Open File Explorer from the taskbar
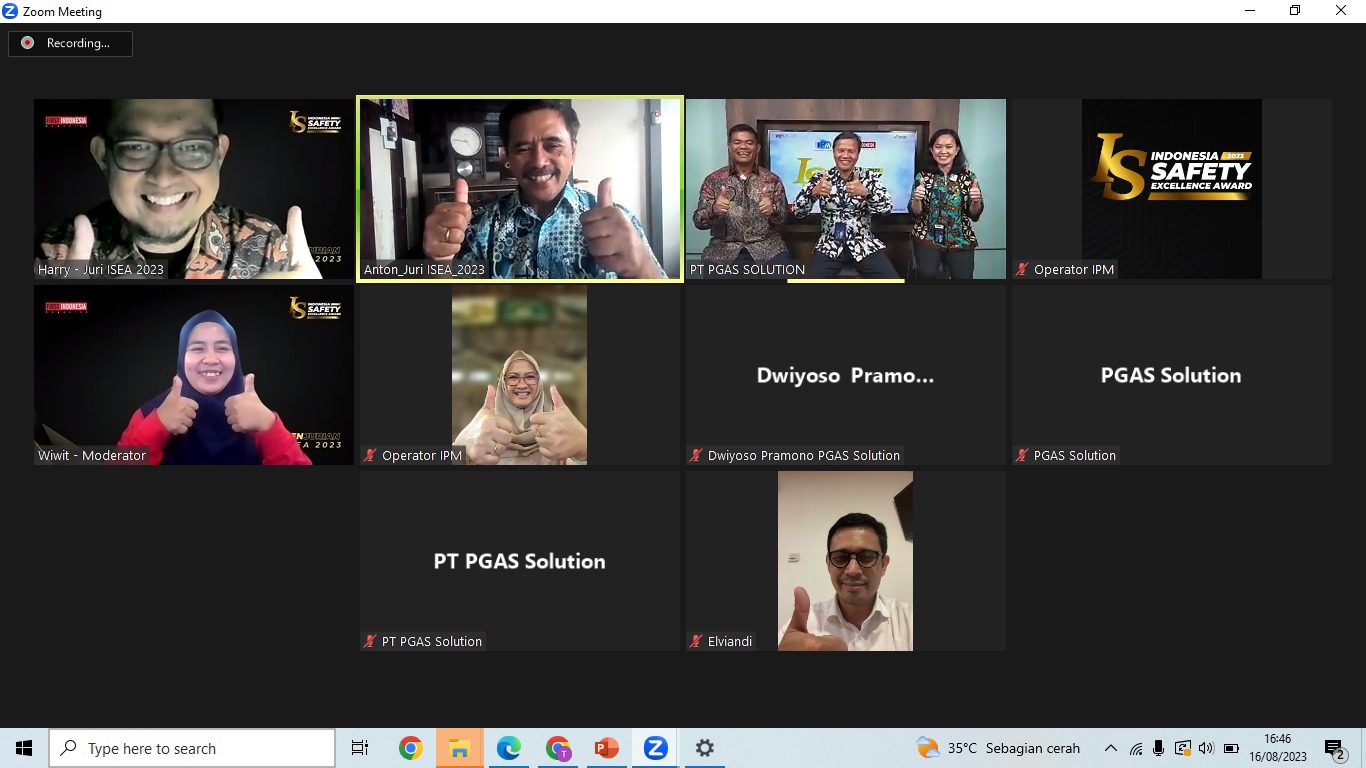The image size is (1366, 768). tap(459, 748)
